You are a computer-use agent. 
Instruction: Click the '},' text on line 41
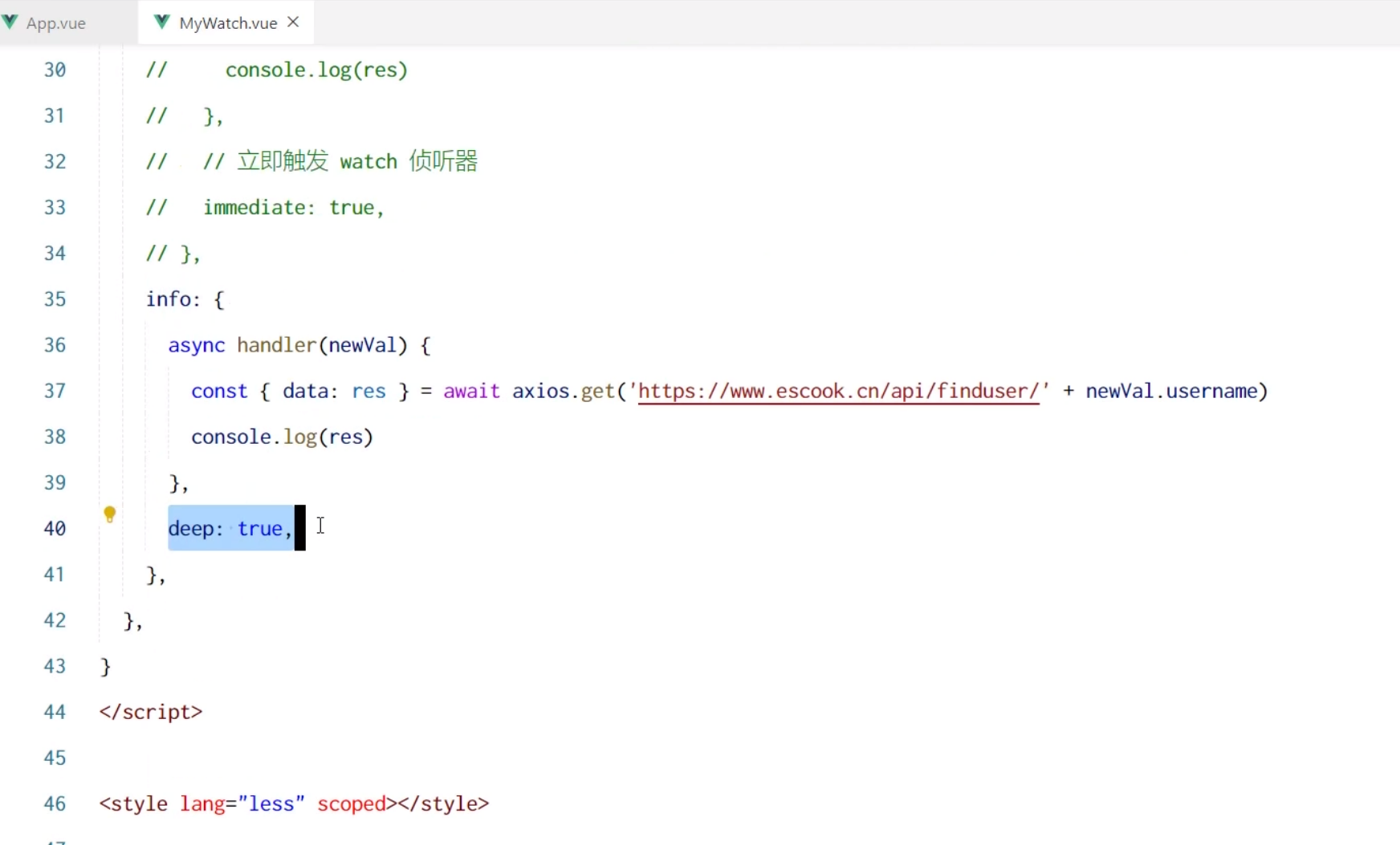coord(156,575)
